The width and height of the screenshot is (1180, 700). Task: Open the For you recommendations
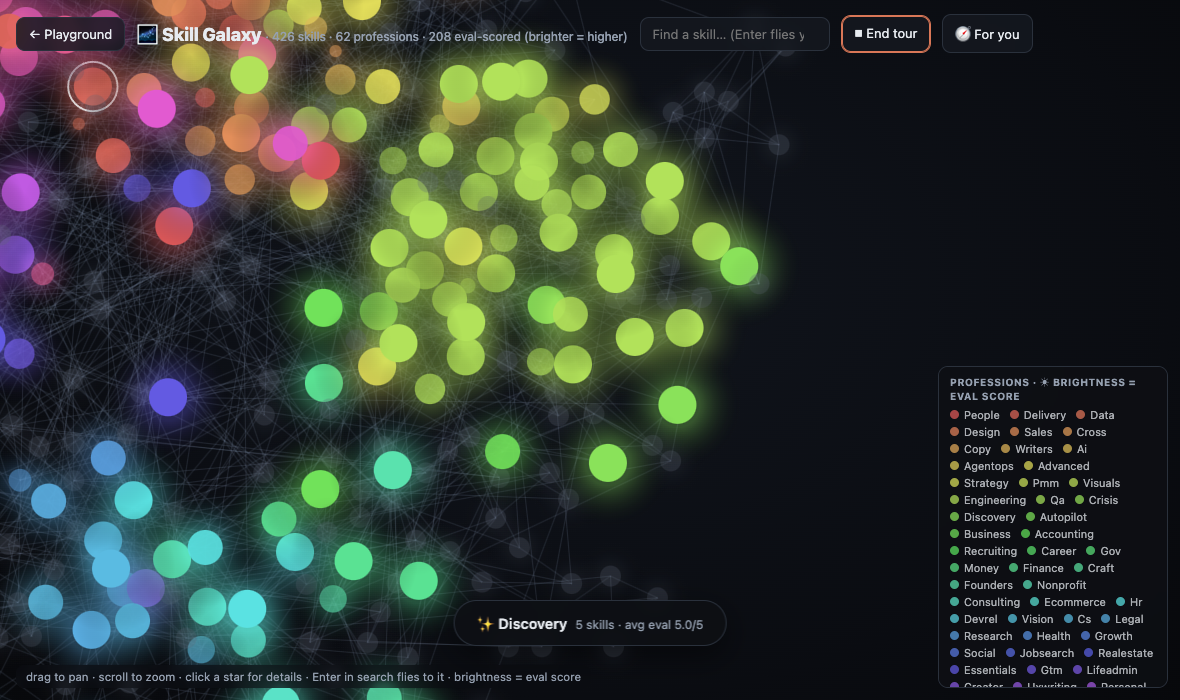[987, 34]
